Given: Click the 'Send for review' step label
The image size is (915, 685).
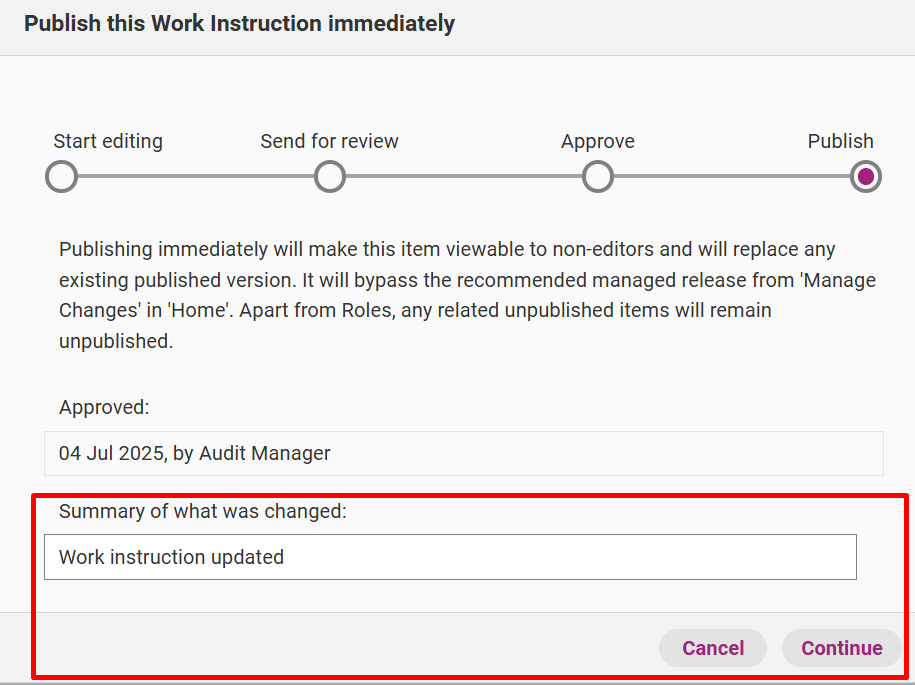Looking at the screenshot, I should tap(329, 141).
